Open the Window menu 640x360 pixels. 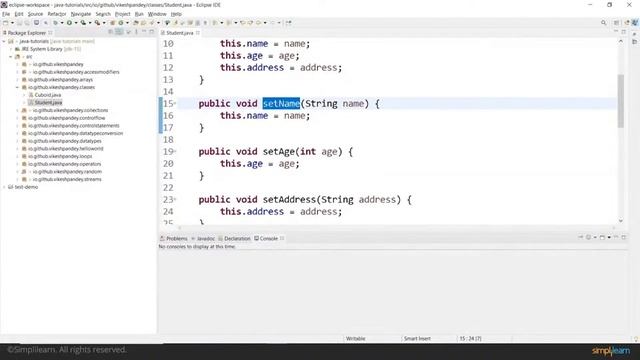(x=157, y=14)
